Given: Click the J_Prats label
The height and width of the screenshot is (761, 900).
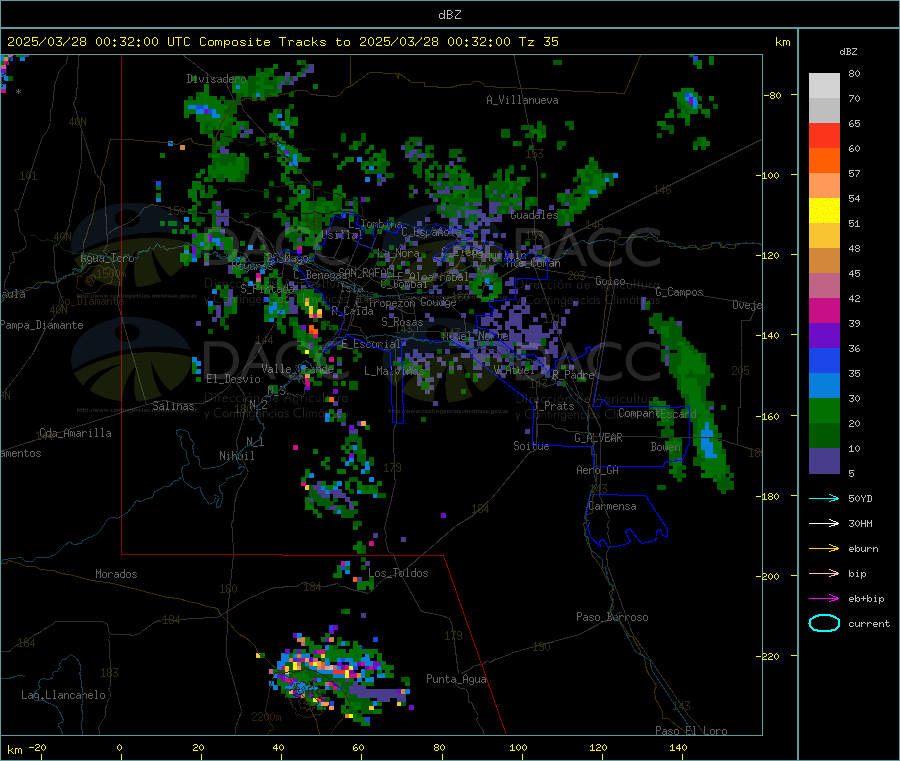Looking at the screenshot, I should click(x=553, y=406).
